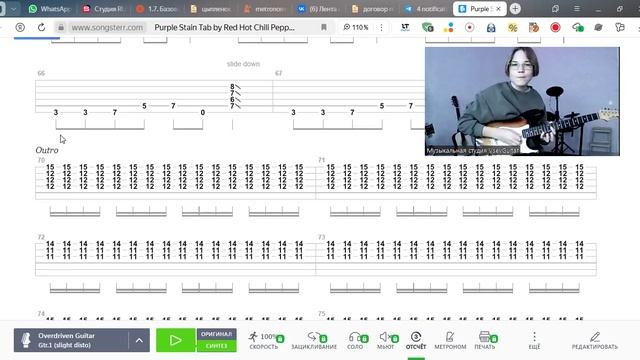Switch to the договор browser tab
The height and width of the screenshot is (360, 640).
click(372, 9)
